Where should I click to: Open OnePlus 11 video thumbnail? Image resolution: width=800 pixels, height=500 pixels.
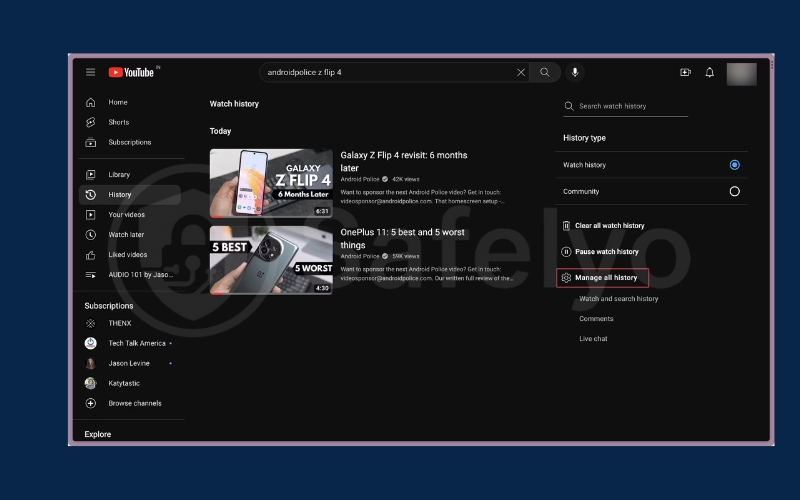[x=271, y=260]
